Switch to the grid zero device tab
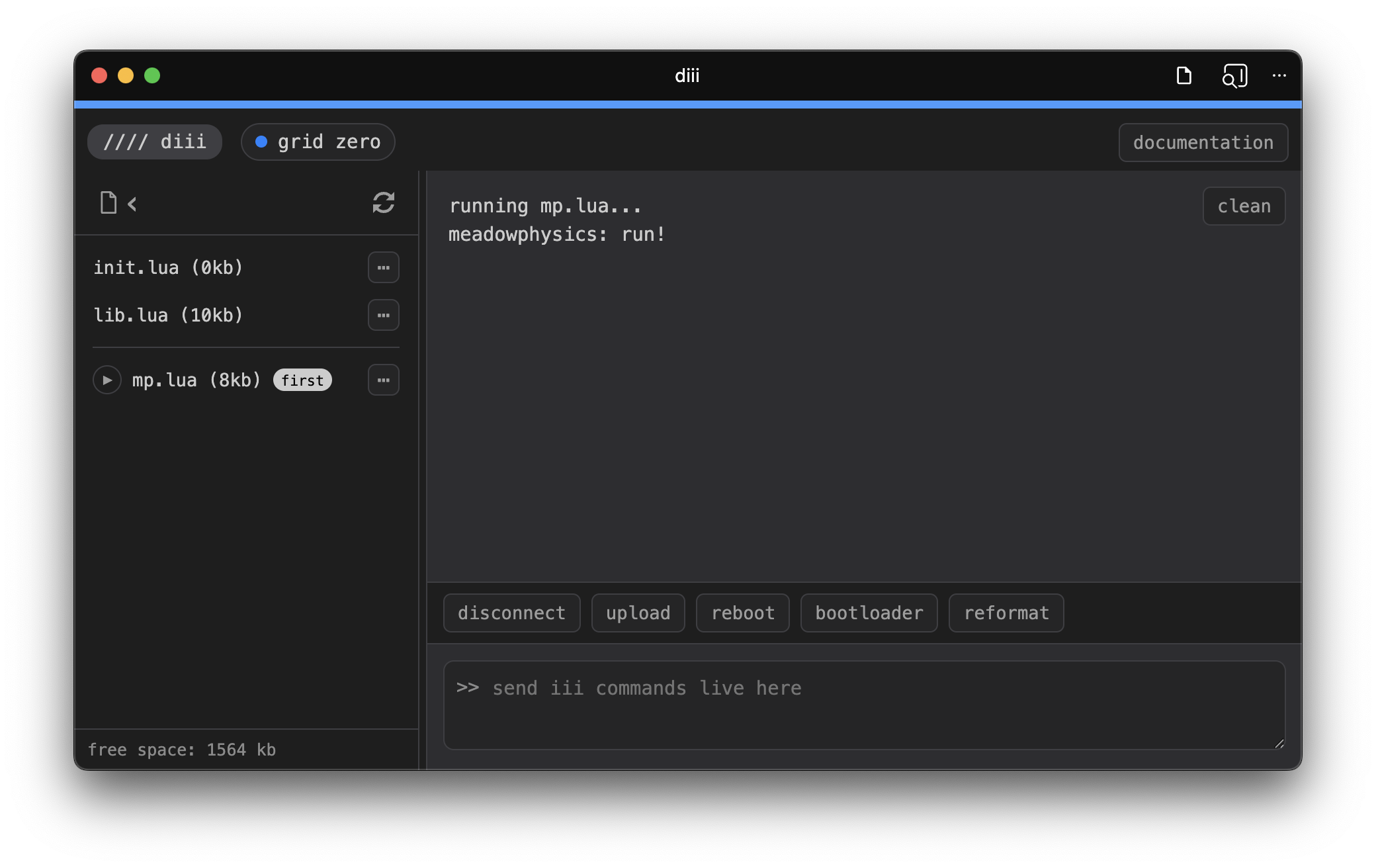The width and height of the screenshot is (1376, 868). [x=318, y=142]
